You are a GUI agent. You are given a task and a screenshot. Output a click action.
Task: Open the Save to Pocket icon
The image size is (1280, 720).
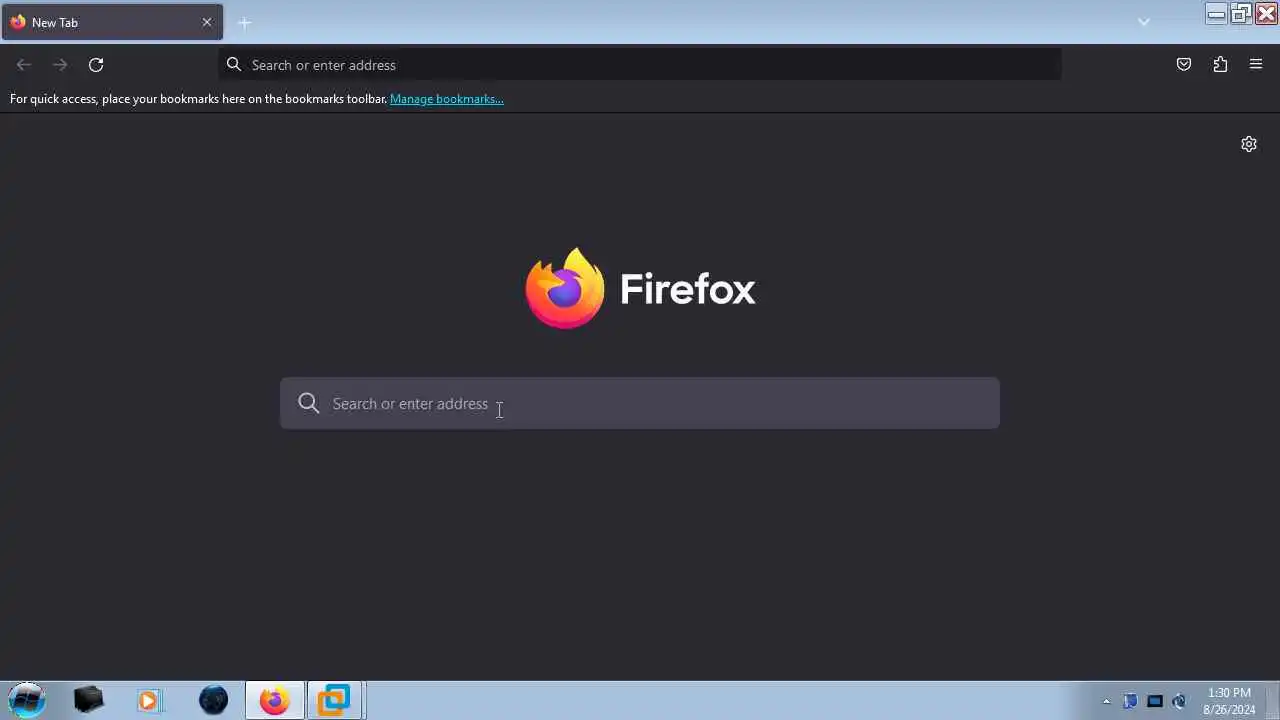click(1184, 65)
